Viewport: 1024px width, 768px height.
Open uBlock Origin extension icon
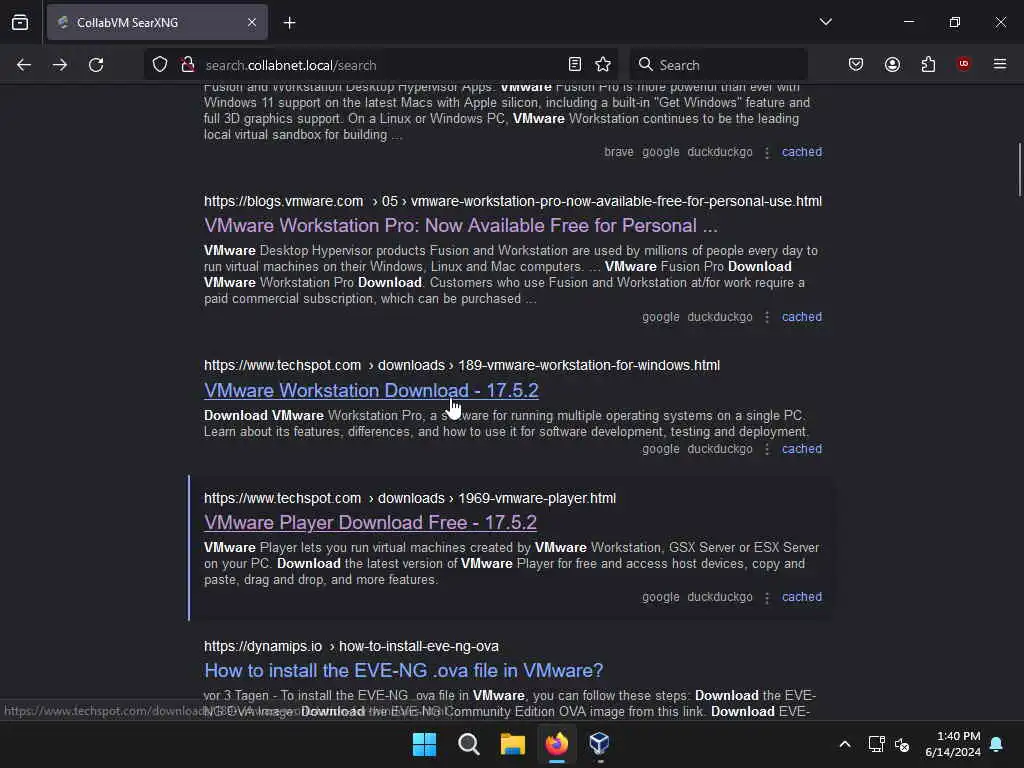[963, 64]
